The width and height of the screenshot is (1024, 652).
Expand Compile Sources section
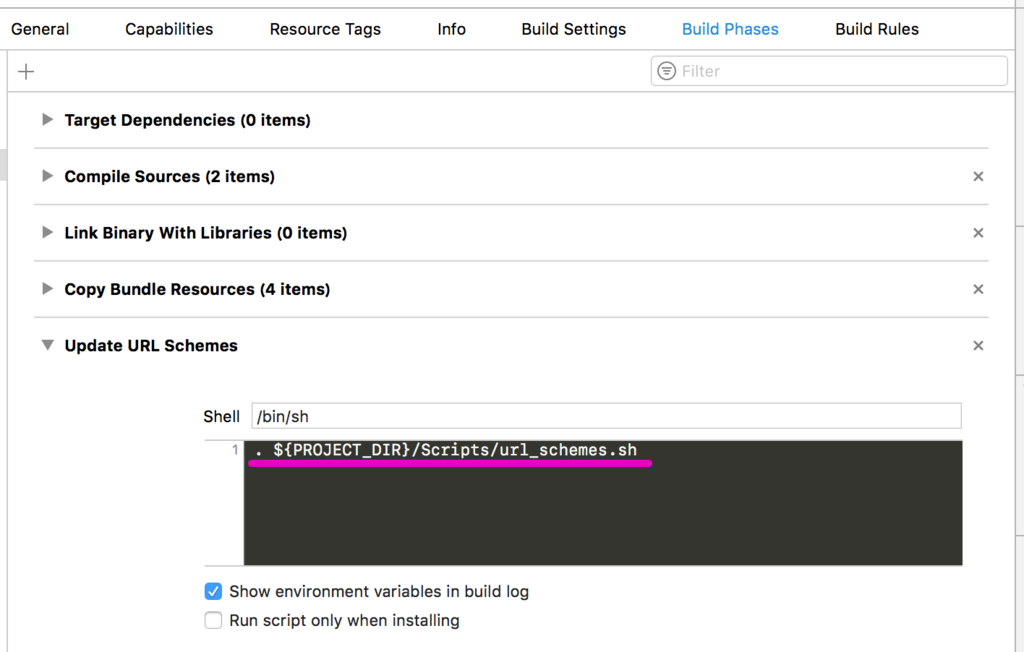pos(47,176)
